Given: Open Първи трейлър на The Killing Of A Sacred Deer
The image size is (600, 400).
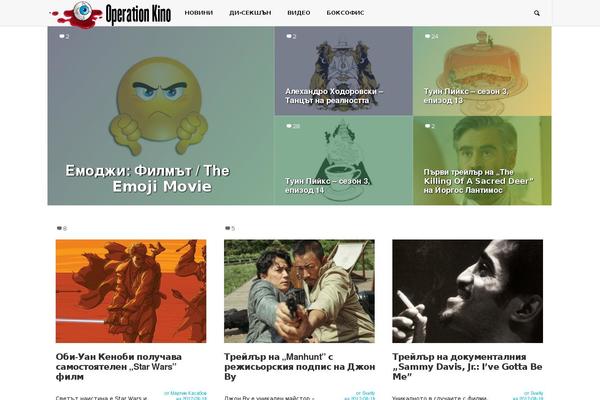Looking at the screenshot, I should click(478, 181).
